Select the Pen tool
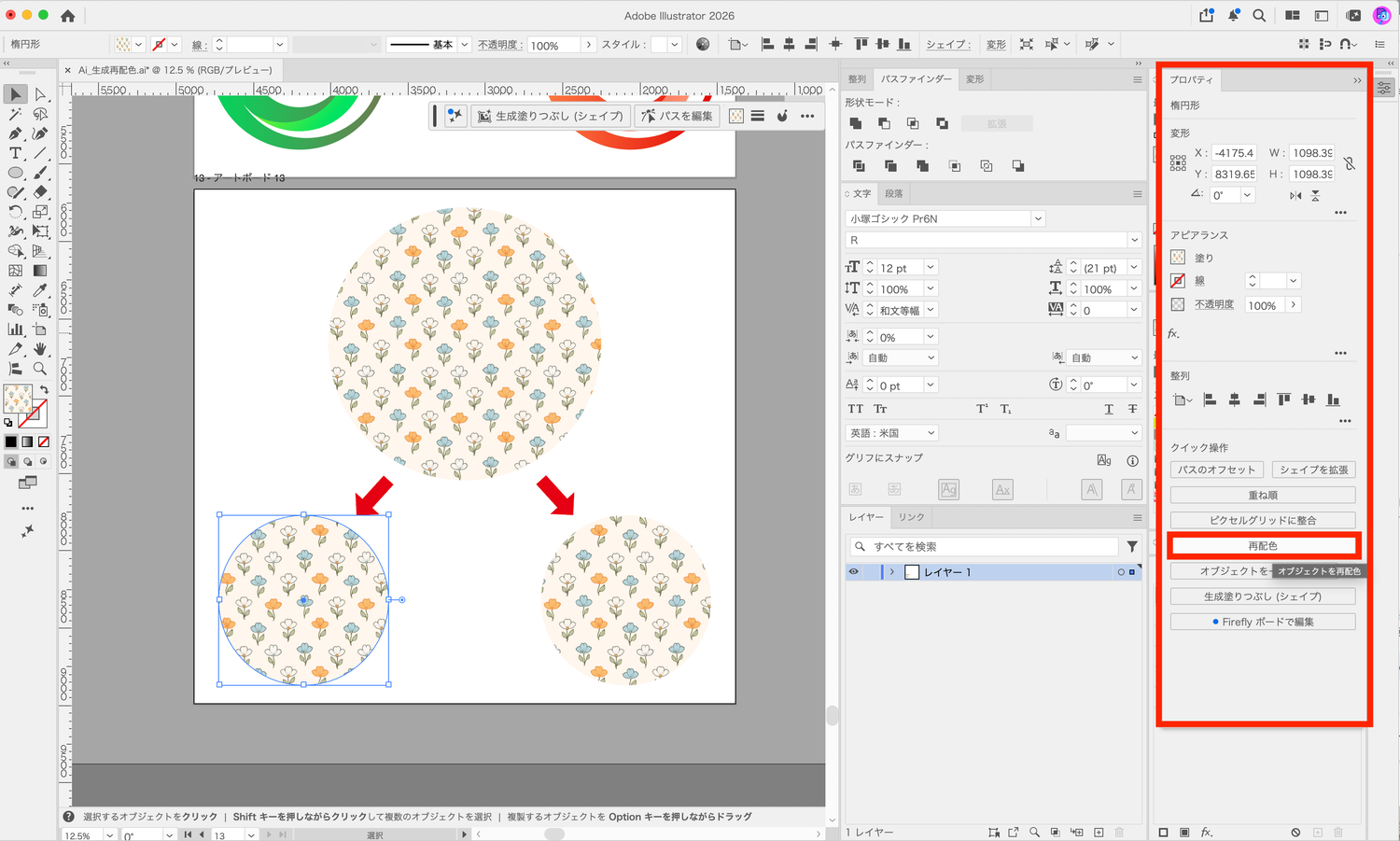This screenshot has width=1400, height=841. [x=15, y=133]
